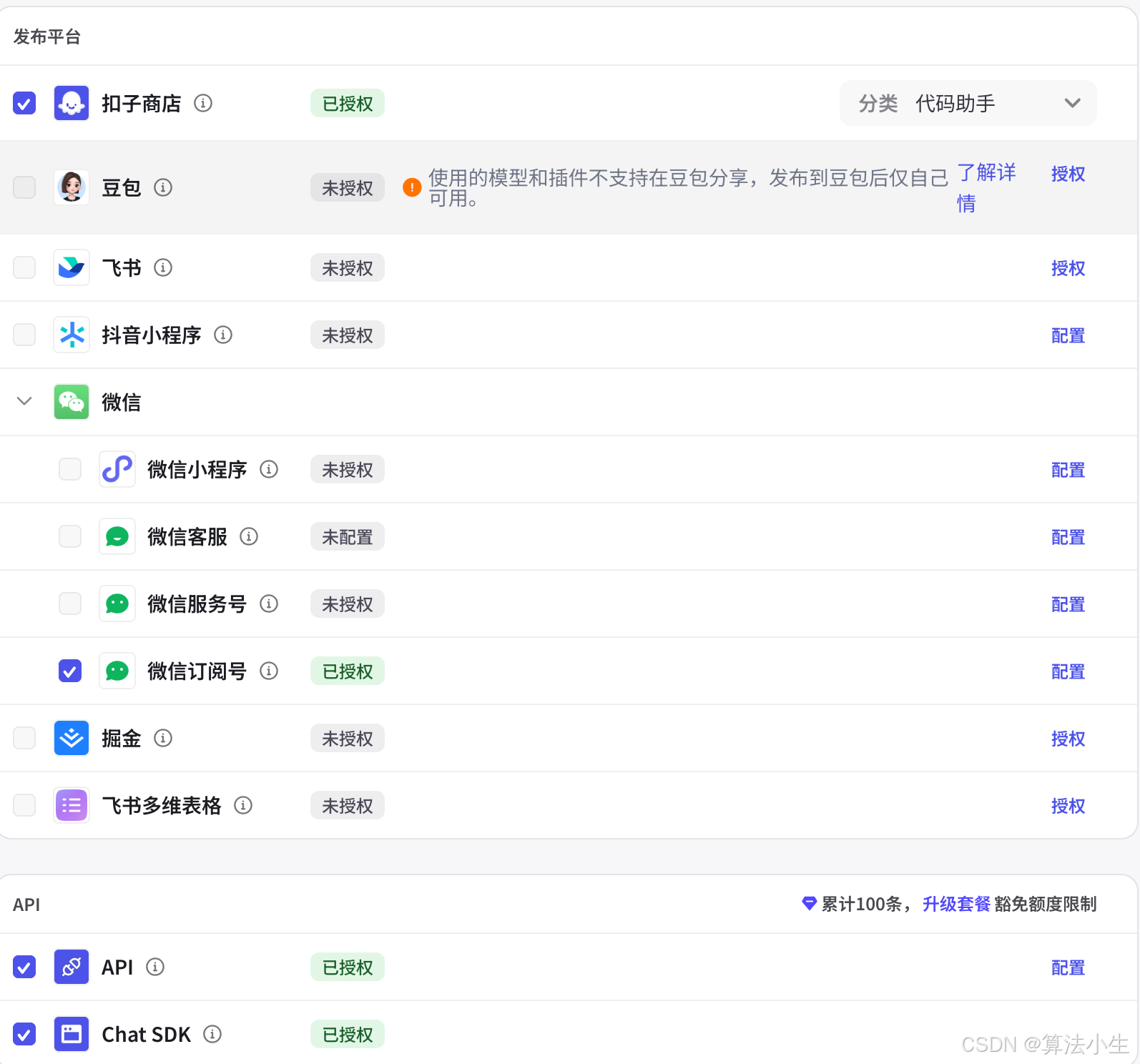Click 配置 link for 微信小程序

pos(1068,470)
